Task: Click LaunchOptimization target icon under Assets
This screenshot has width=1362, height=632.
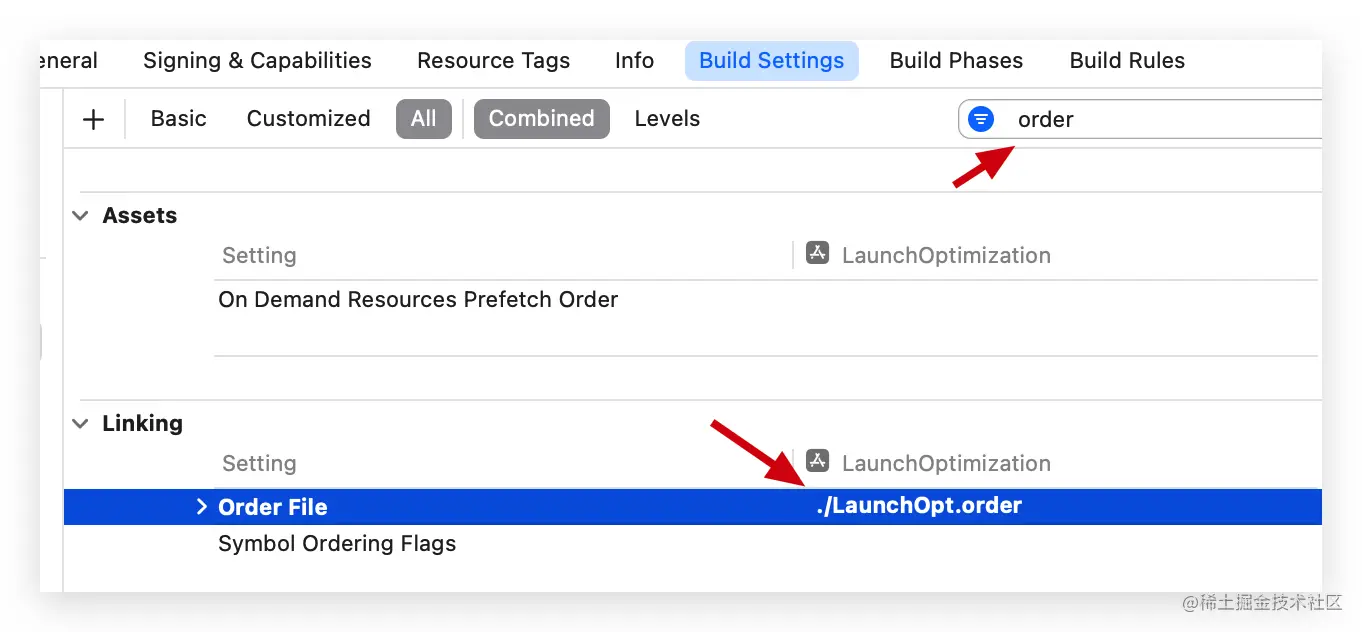Action: pos(818,254)
